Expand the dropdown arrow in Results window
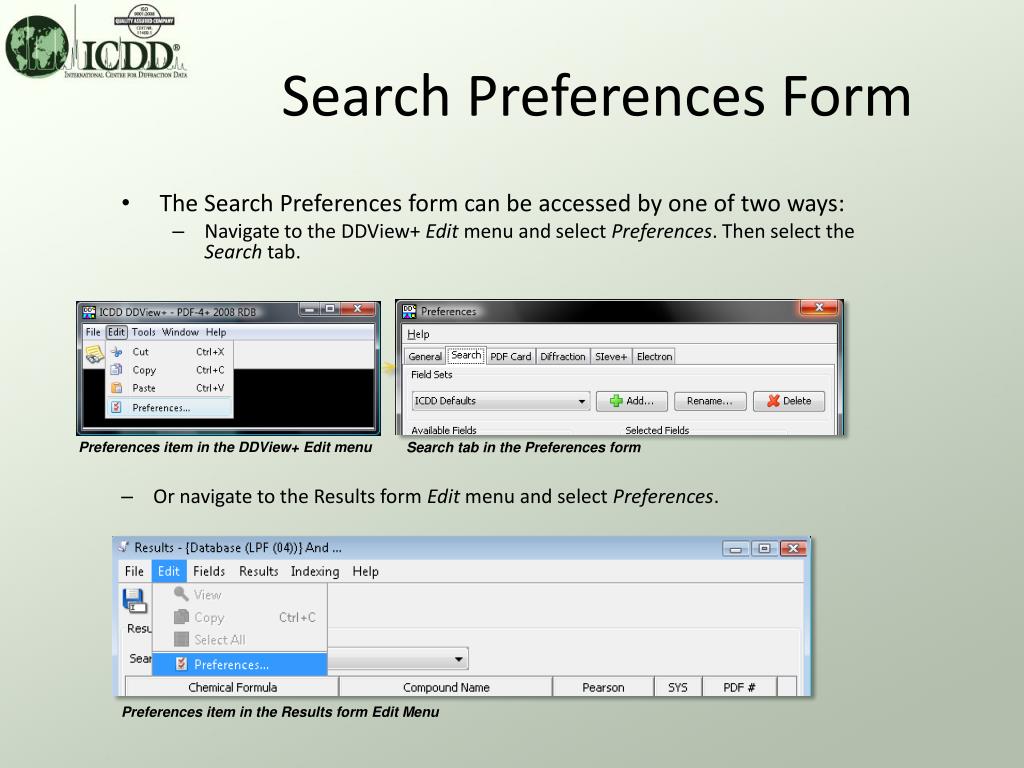The height and width of the screenshot is (768, 1024). [x=459, y=659]
